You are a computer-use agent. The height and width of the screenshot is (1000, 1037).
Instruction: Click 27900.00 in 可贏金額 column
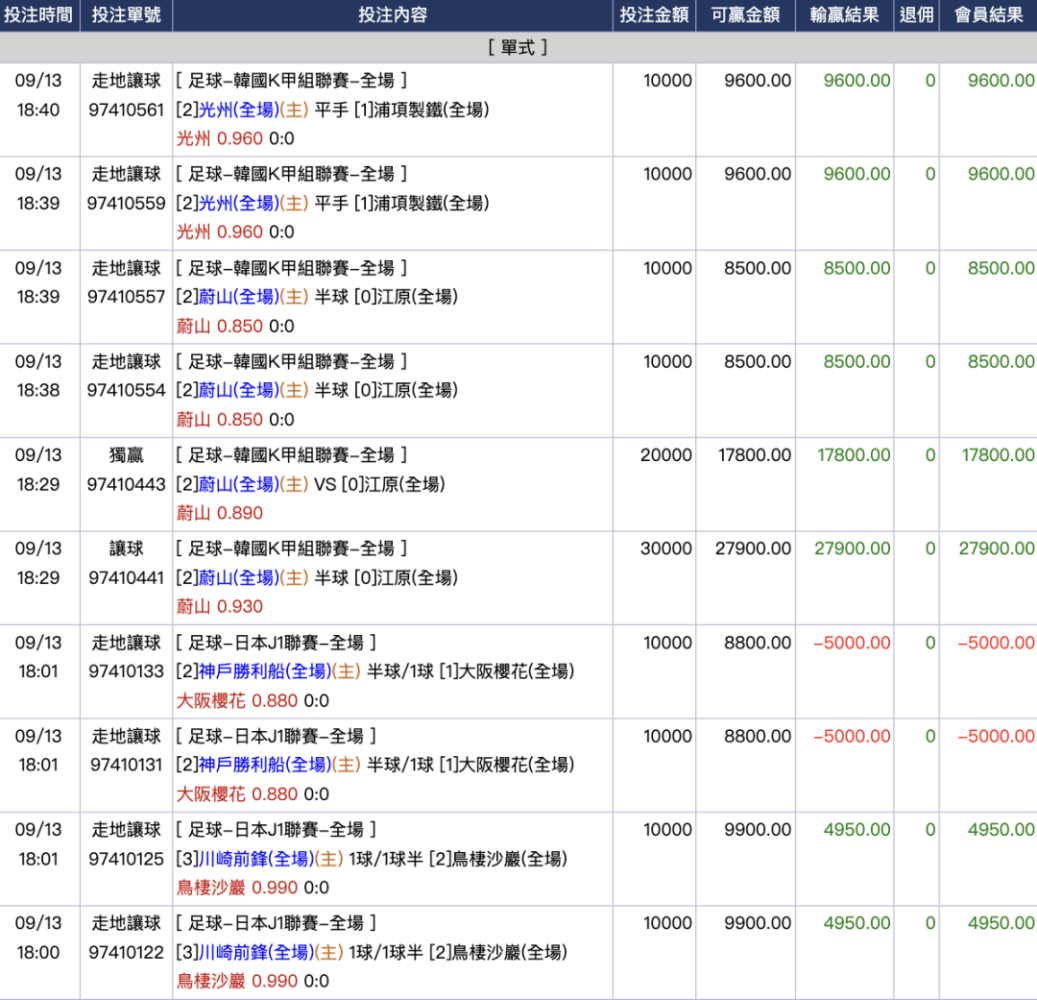[753, 548]
